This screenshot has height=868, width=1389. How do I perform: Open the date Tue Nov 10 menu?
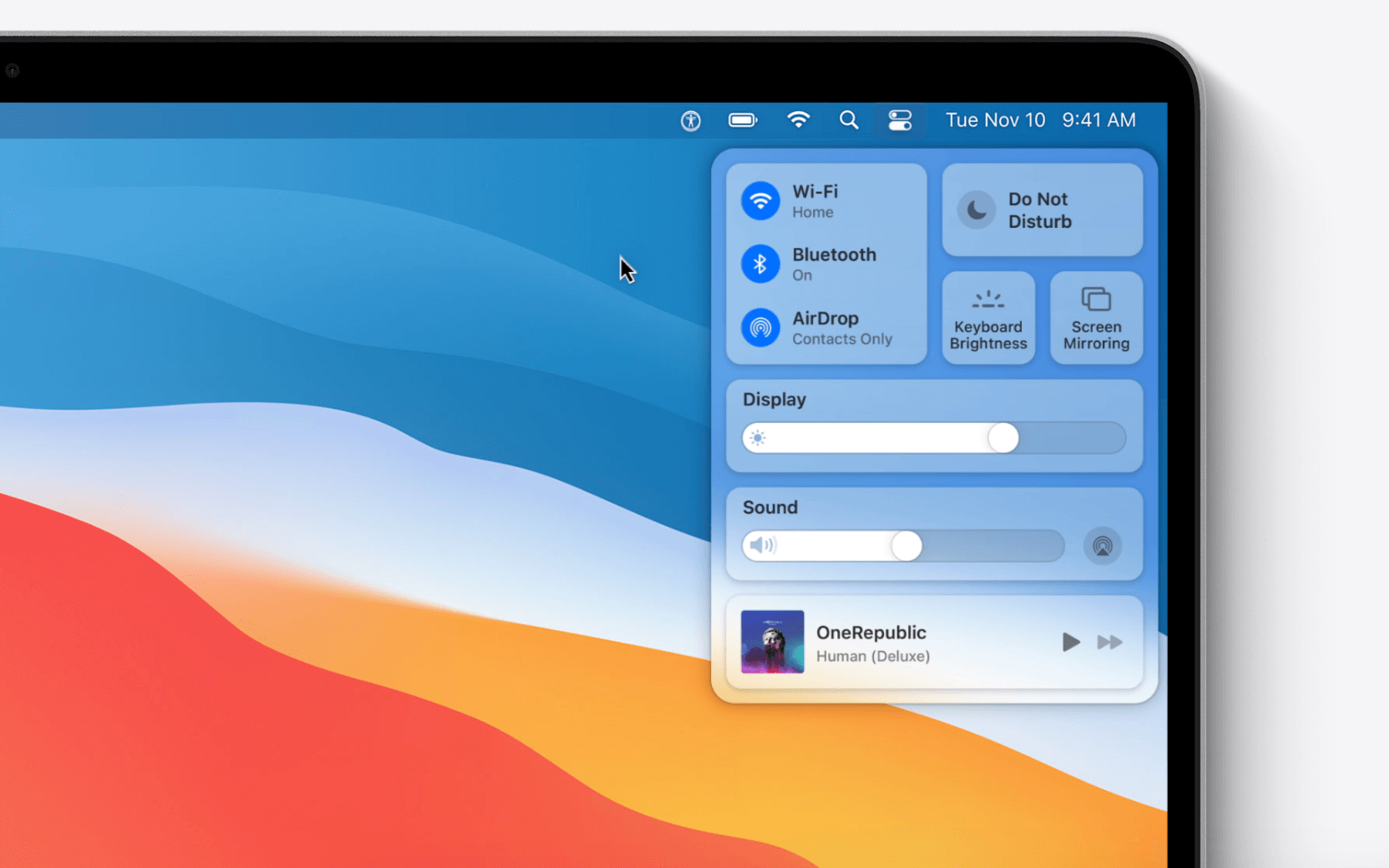(x=995, y=120)
